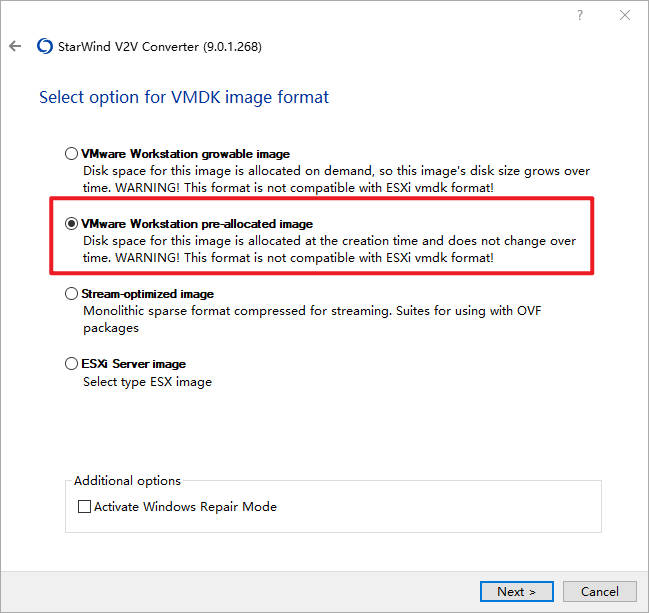Click the 'allocated at the creation time' description
Screen dimensions: 649x613
pyautogui.click(x=329, y=249)
